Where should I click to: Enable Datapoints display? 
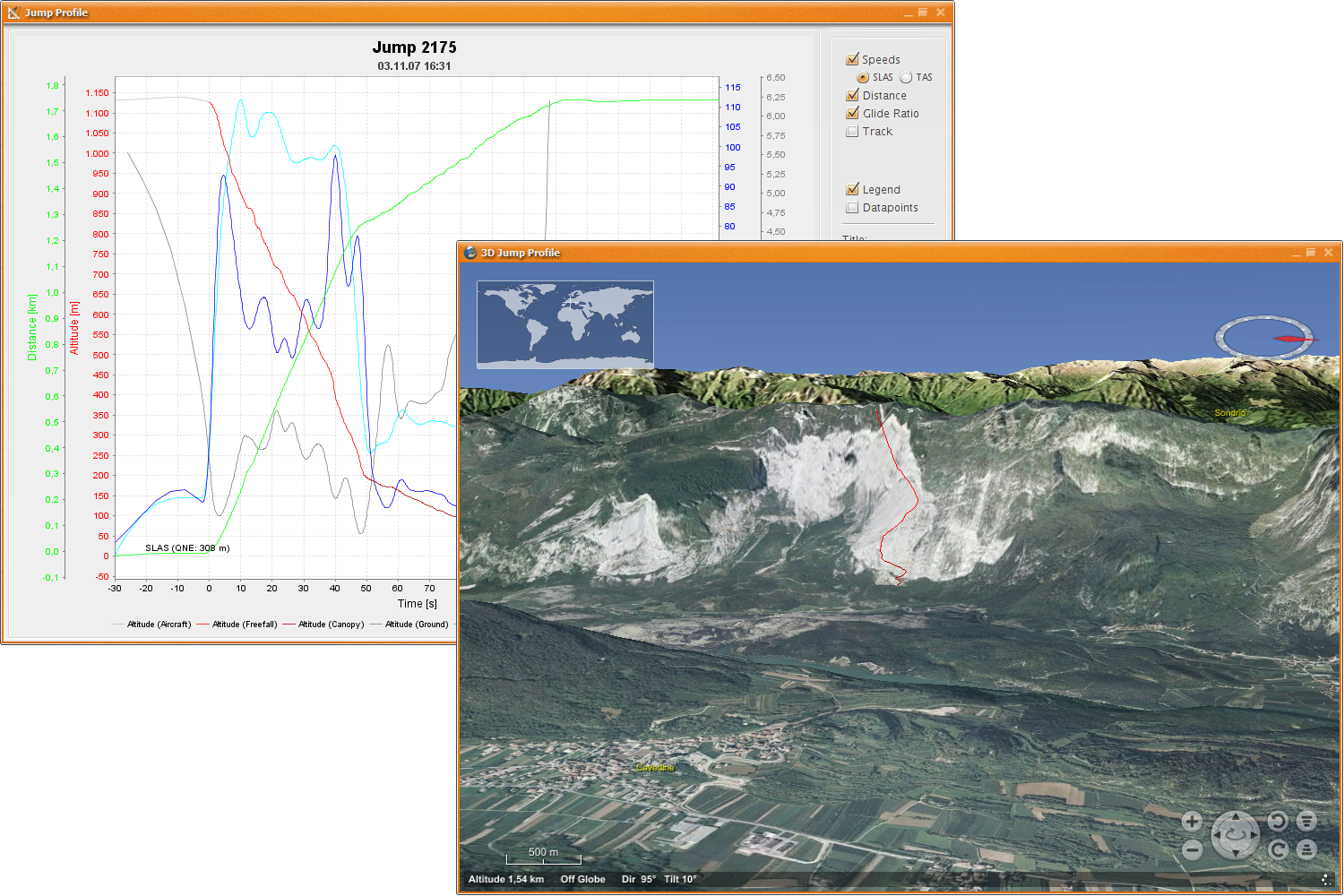pyautogui.click(x=853, y=207)
